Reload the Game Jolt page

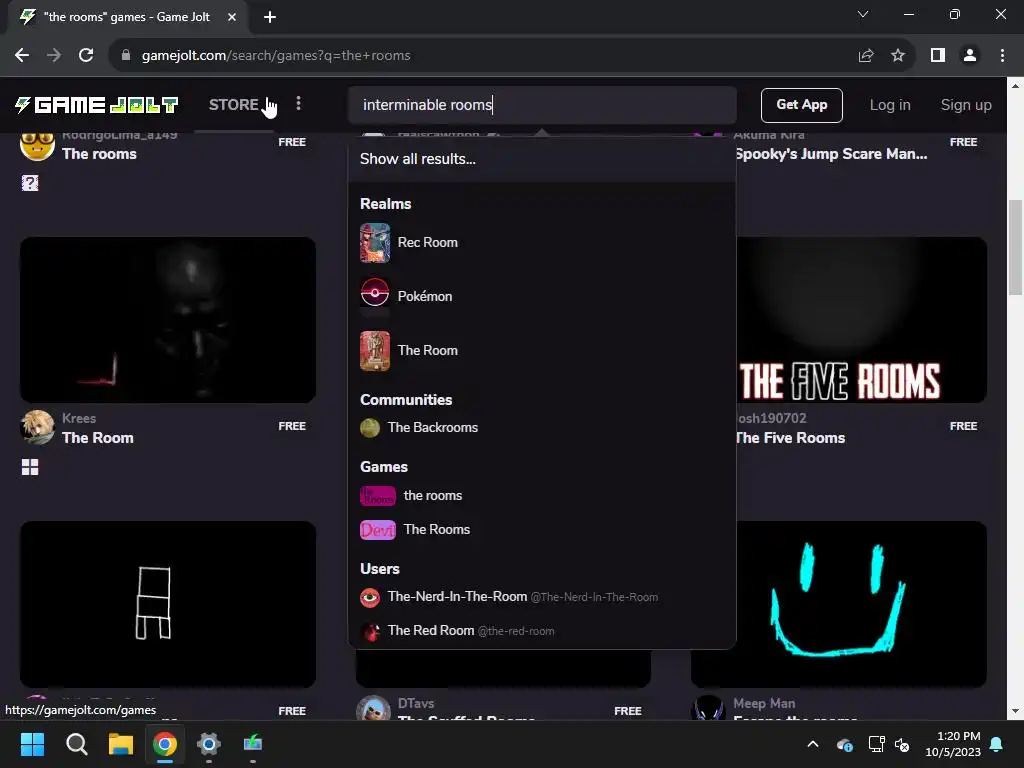pyautogui.click(x=86, y=56)
